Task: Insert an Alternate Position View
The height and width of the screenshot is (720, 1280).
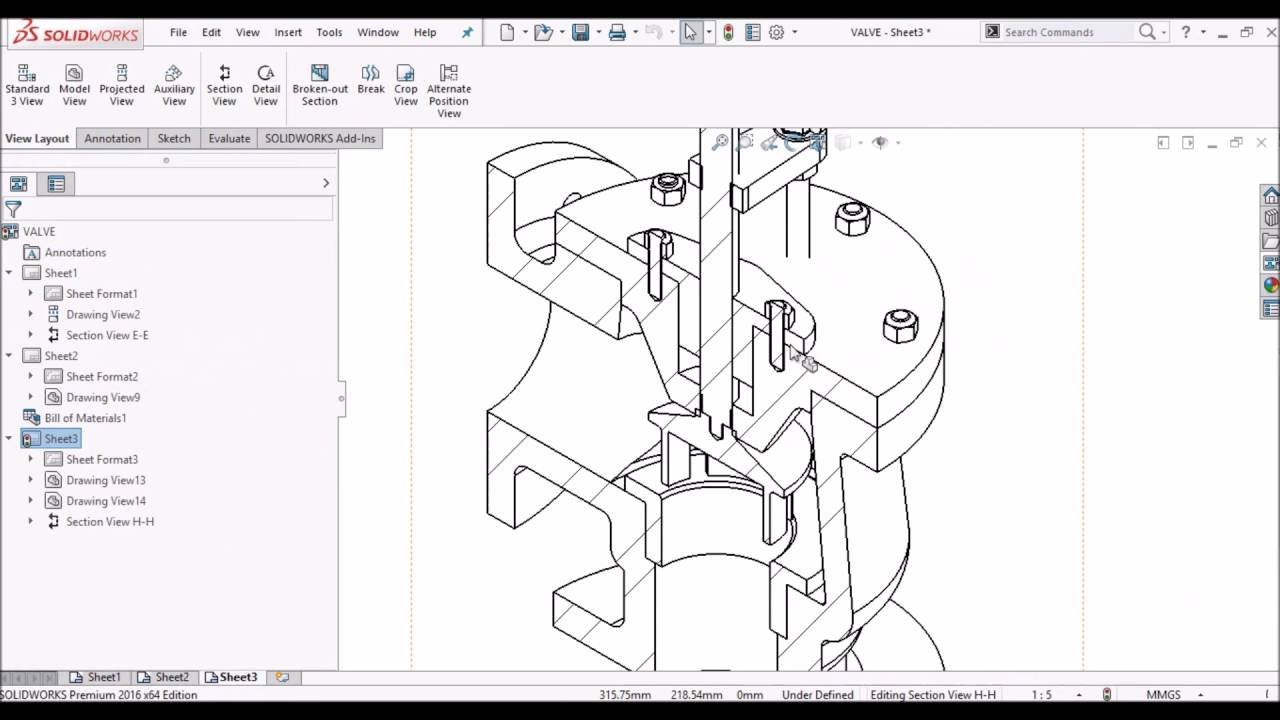Action: pyautogui.click(x=449, y=91)
